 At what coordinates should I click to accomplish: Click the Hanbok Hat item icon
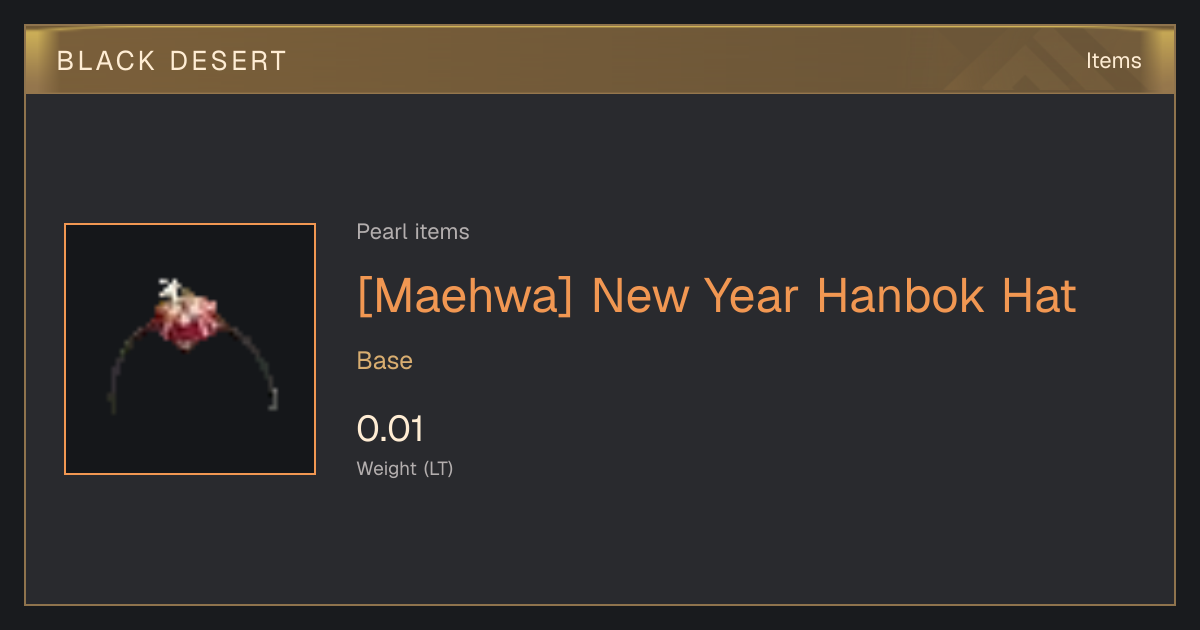point(190,348)
